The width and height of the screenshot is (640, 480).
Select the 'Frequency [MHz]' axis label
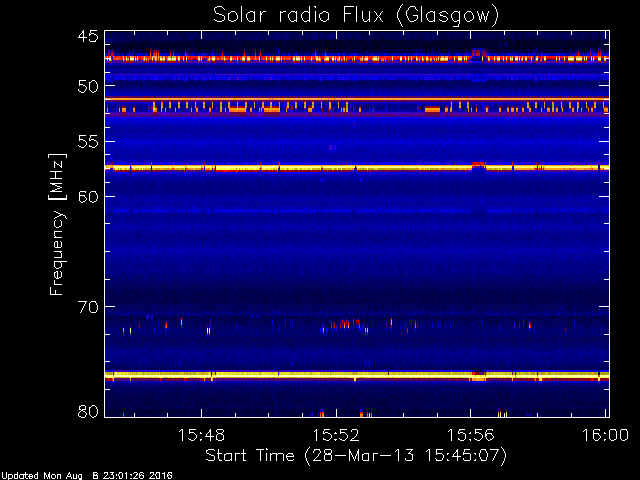coord(57,224)
